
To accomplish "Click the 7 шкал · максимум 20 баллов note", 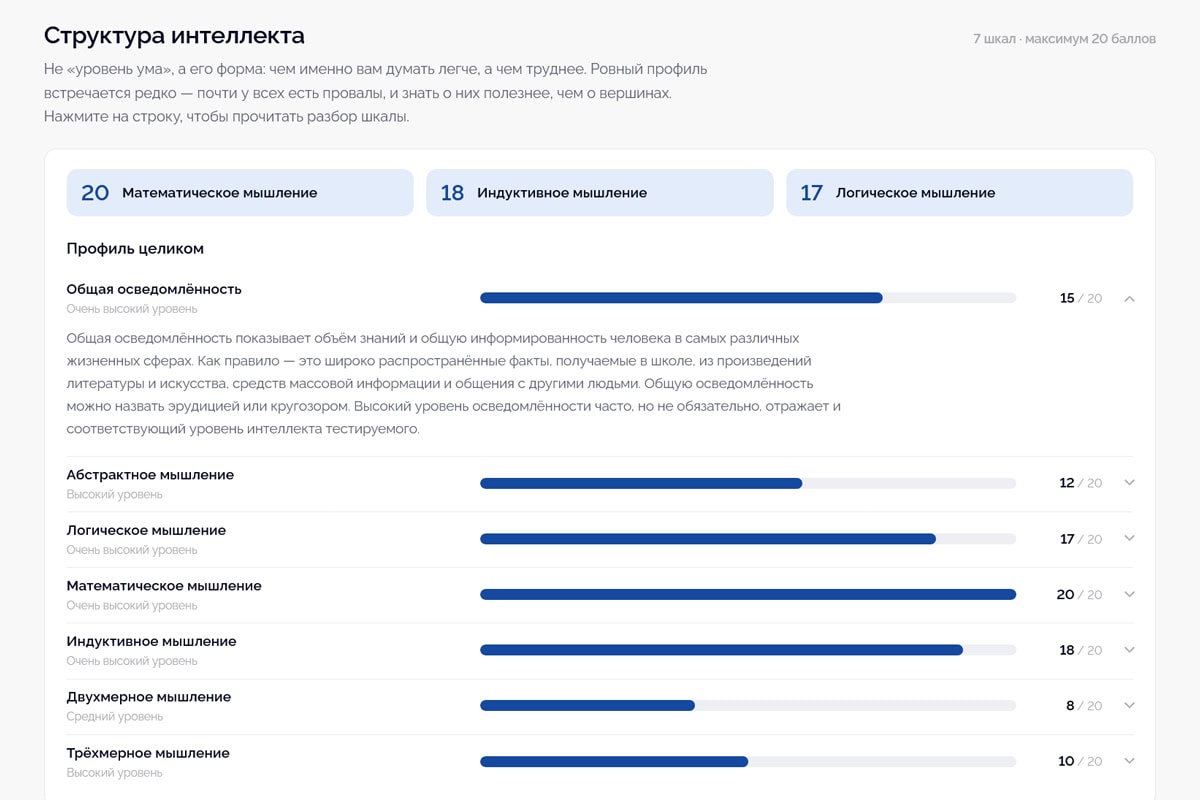I will pyautogui.click(x=1064, y=39).
